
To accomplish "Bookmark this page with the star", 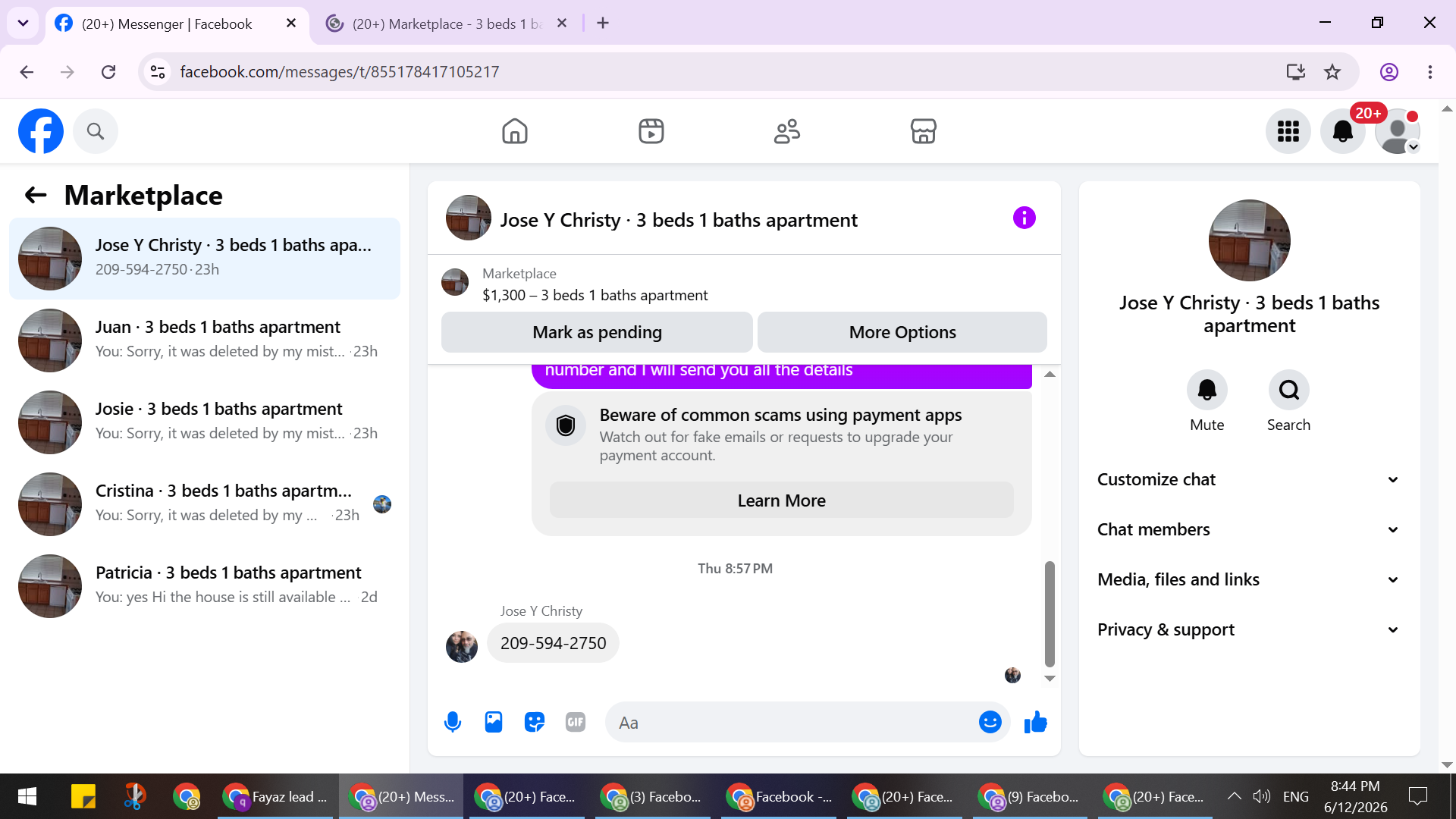I will click(1332, 72).
